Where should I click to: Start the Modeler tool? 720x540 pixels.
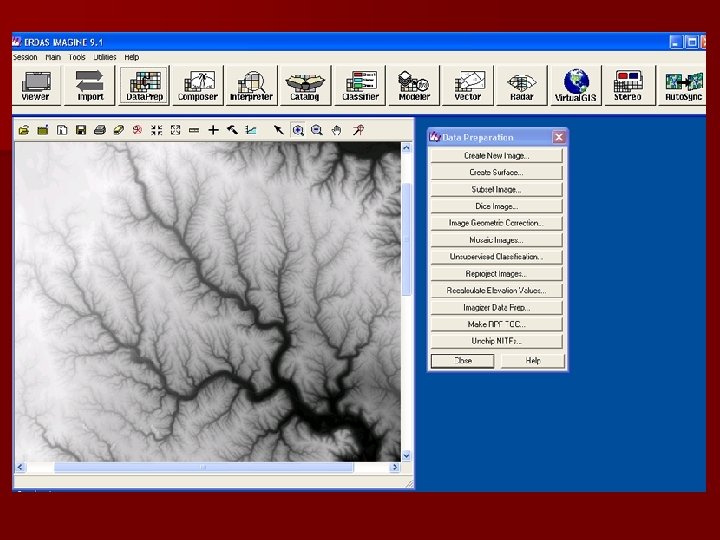(414, 84)
